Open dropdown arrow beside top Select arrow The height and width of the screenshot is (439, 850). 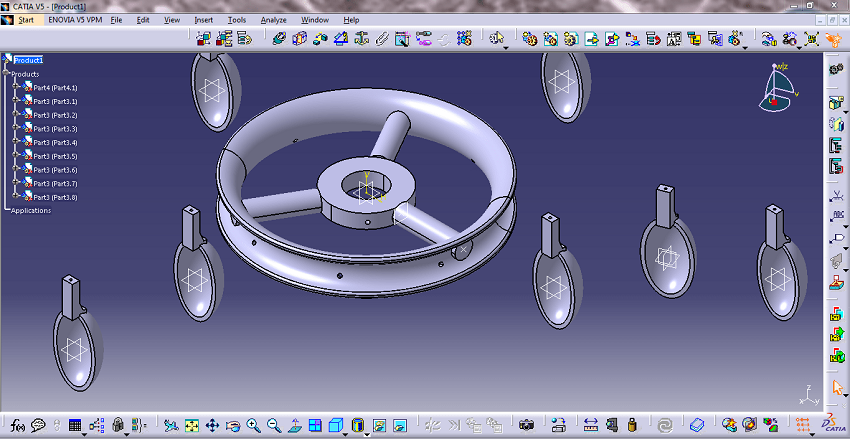506,48
